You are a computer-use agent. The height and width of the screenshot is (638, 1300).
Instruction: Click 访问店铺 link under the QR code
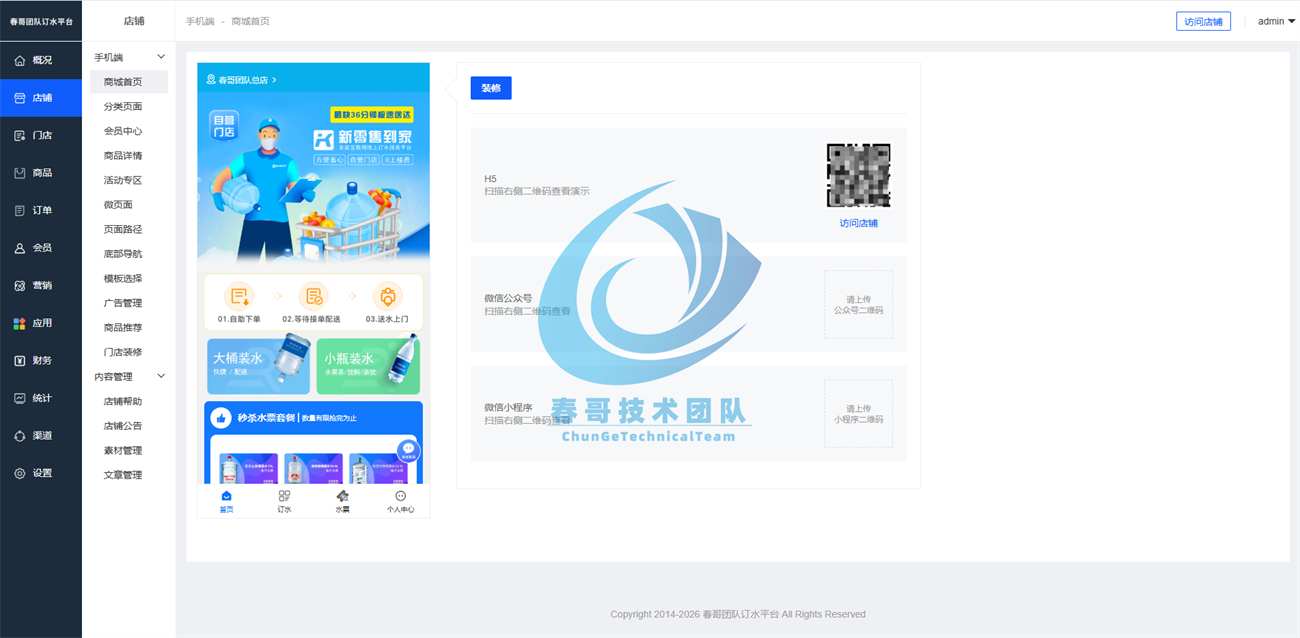click(858, 223)
